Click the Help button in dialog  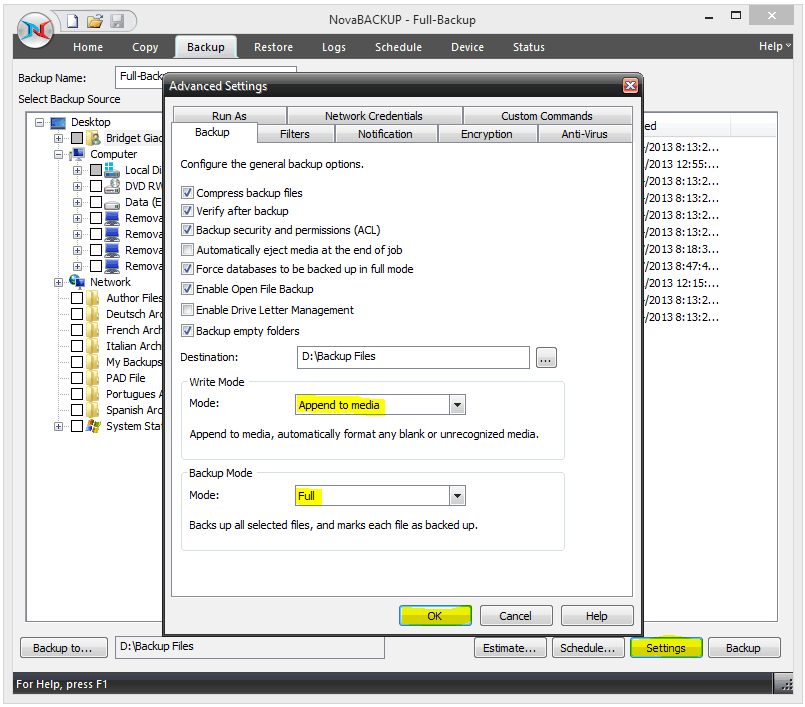tap(597, 616)
